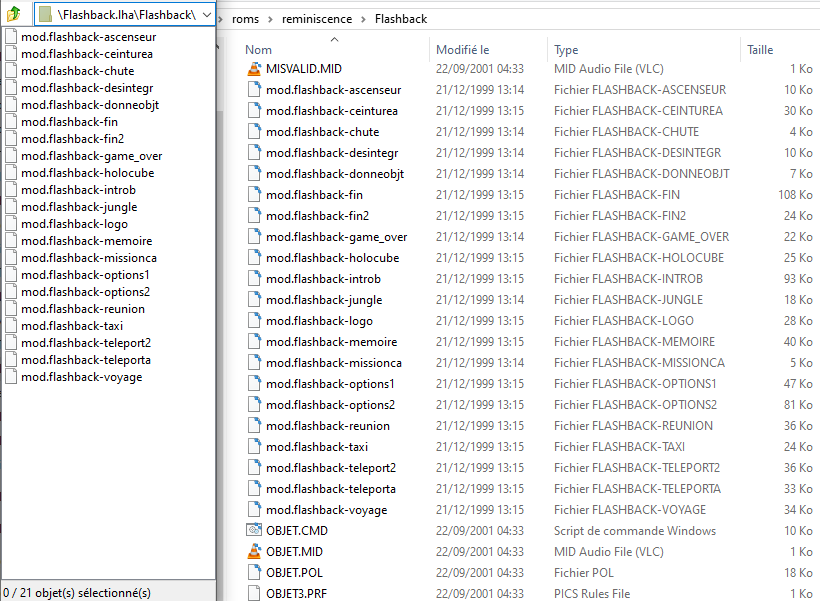Select mod.flashback-reunion file name in Explorer

click(x=328, y=426)
